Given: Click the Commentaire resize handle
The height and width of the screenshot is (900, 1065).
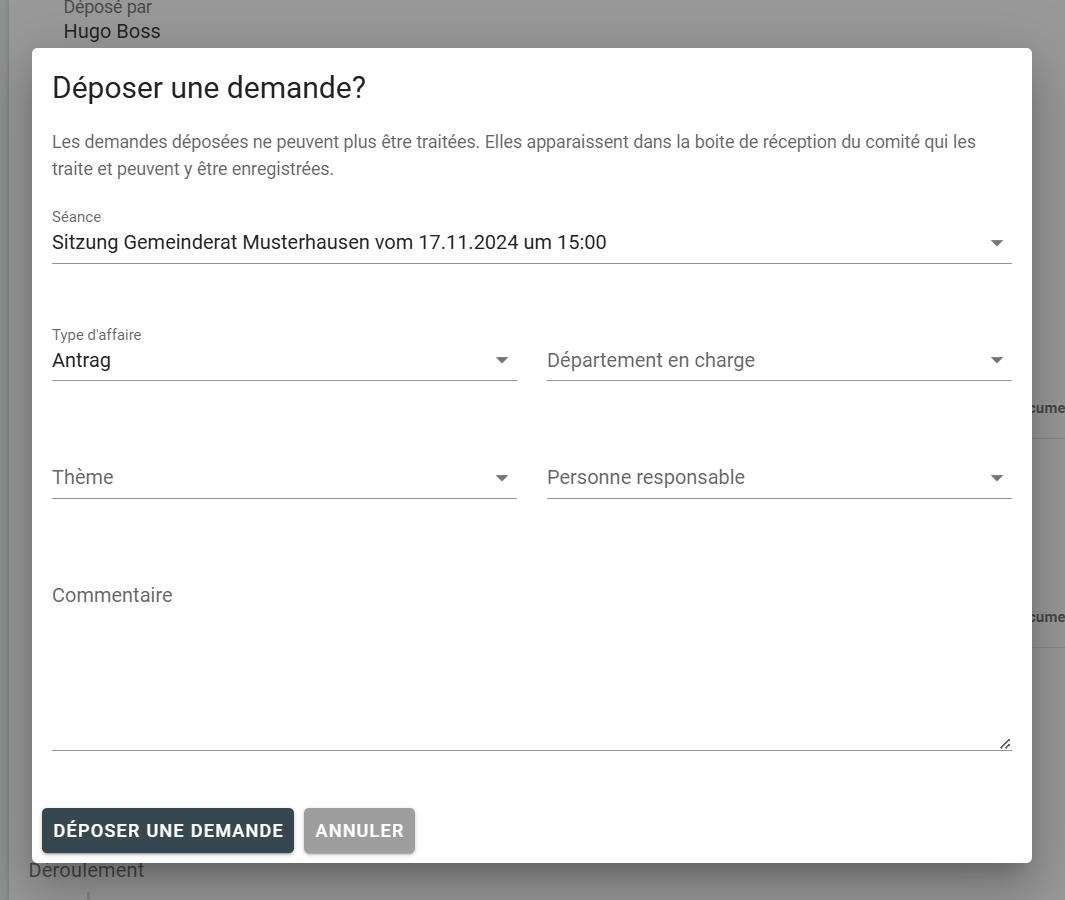Looking at the screenshot, I should pos(1005,743).
